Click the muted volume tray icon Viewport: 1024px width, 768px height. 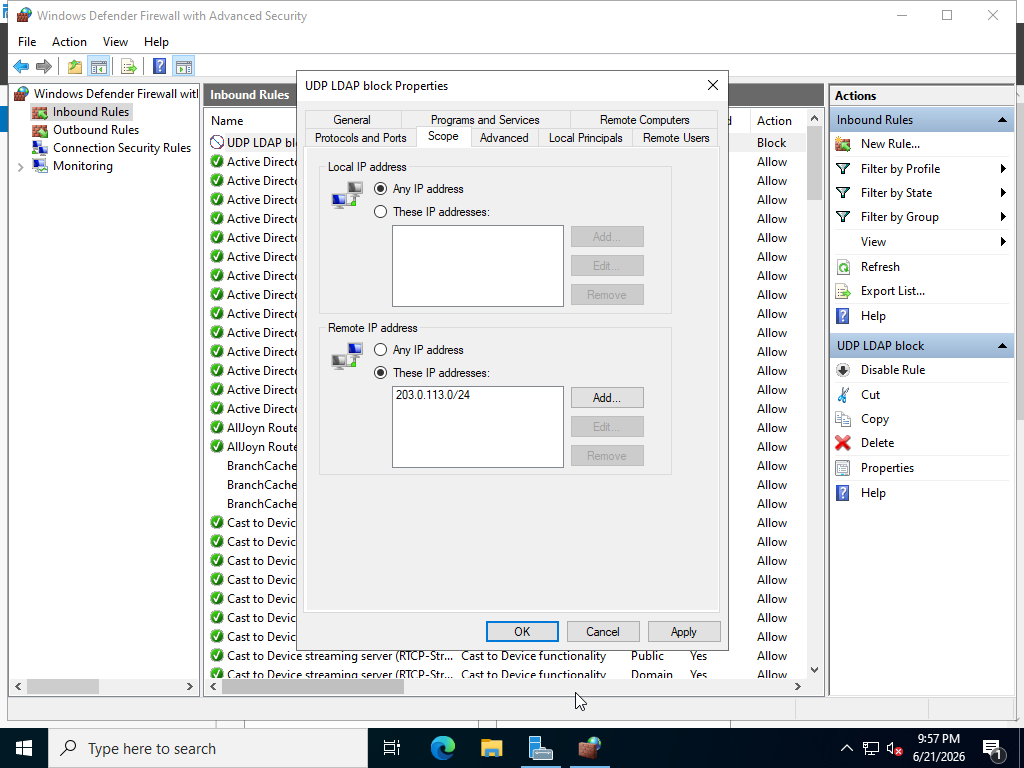pyautogui.click(x=894, y=748)
